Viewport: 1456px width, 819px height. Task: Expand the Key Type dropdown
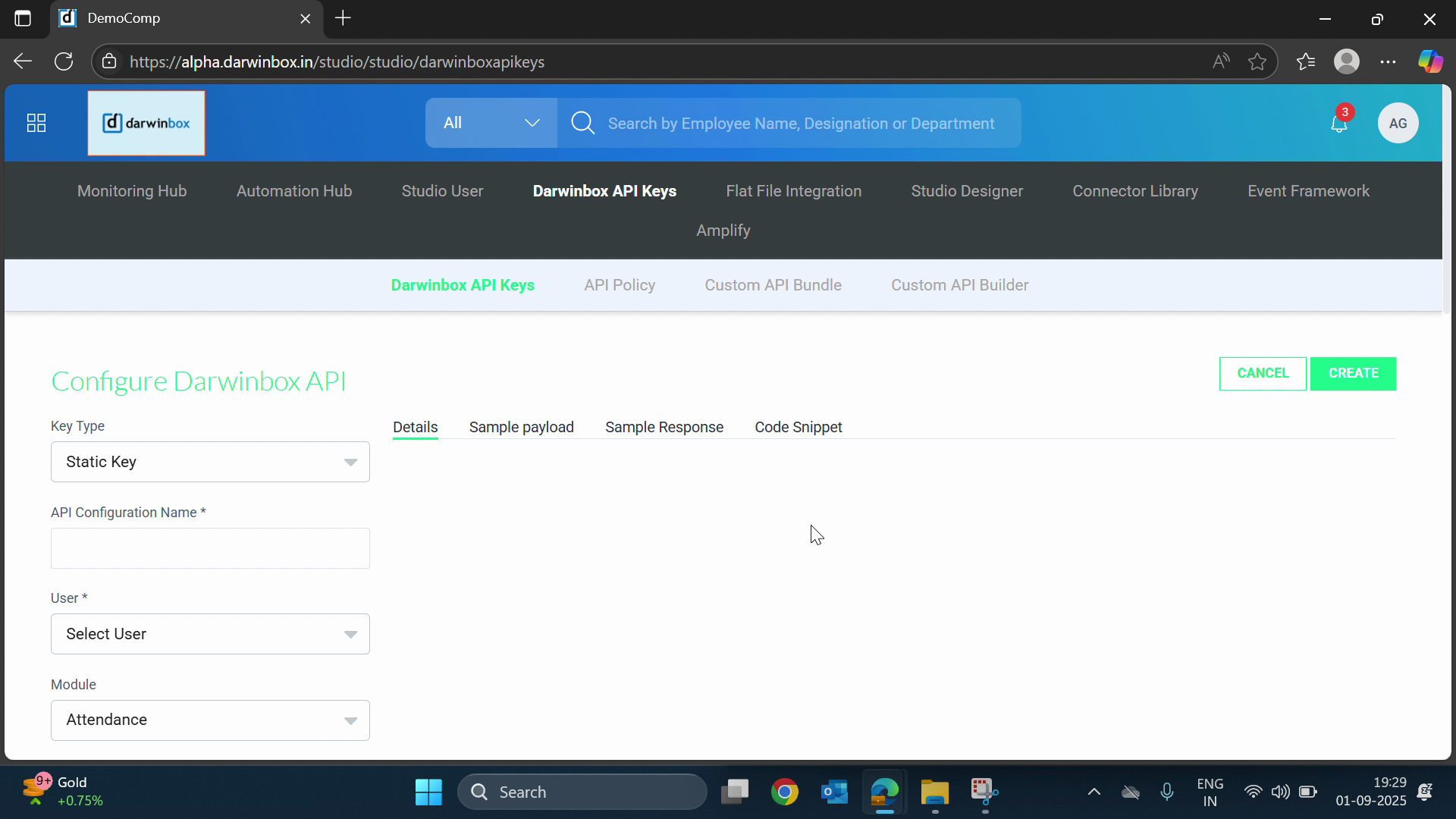(210, 462)
